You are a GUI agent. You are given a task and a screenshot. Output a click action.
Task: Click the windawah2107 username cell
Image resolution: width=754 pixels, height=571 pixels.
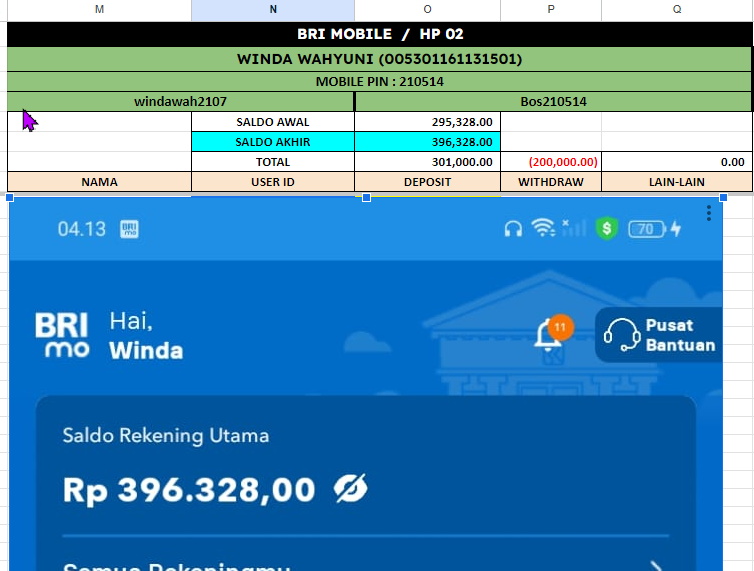click(x=181, y=102)
